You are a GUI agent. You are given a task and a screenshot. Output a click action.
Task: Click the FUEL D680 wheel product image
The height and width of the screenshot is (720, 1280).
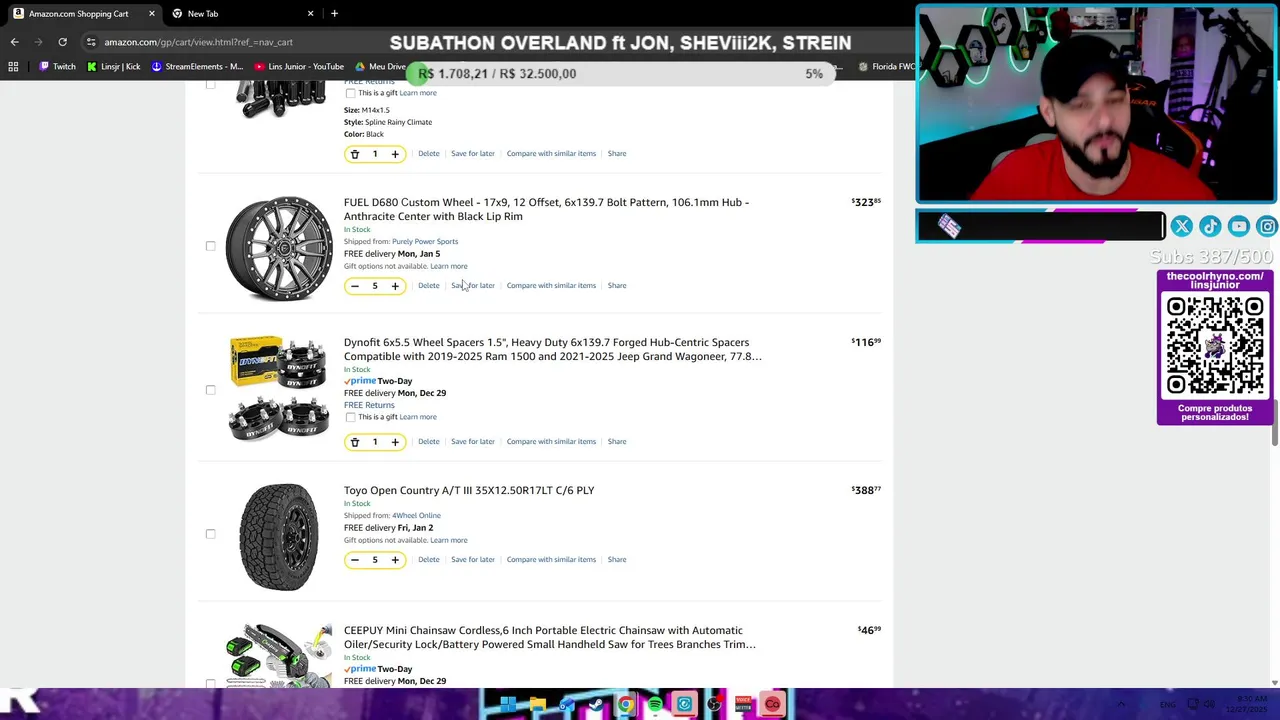(x=279, y=248)
